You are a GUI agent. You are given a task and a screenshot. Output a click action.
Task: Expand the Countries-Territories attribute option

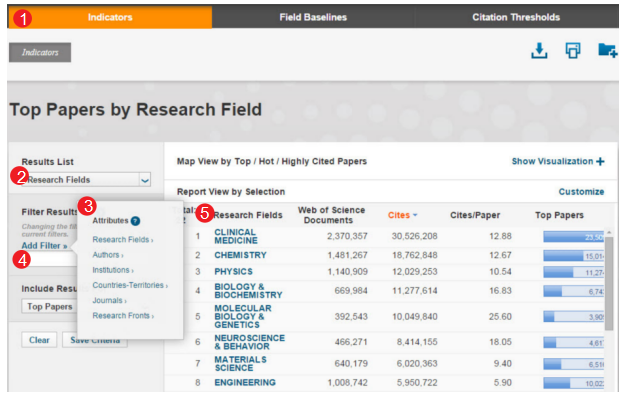pyautogui.click(x=130, y=285)
